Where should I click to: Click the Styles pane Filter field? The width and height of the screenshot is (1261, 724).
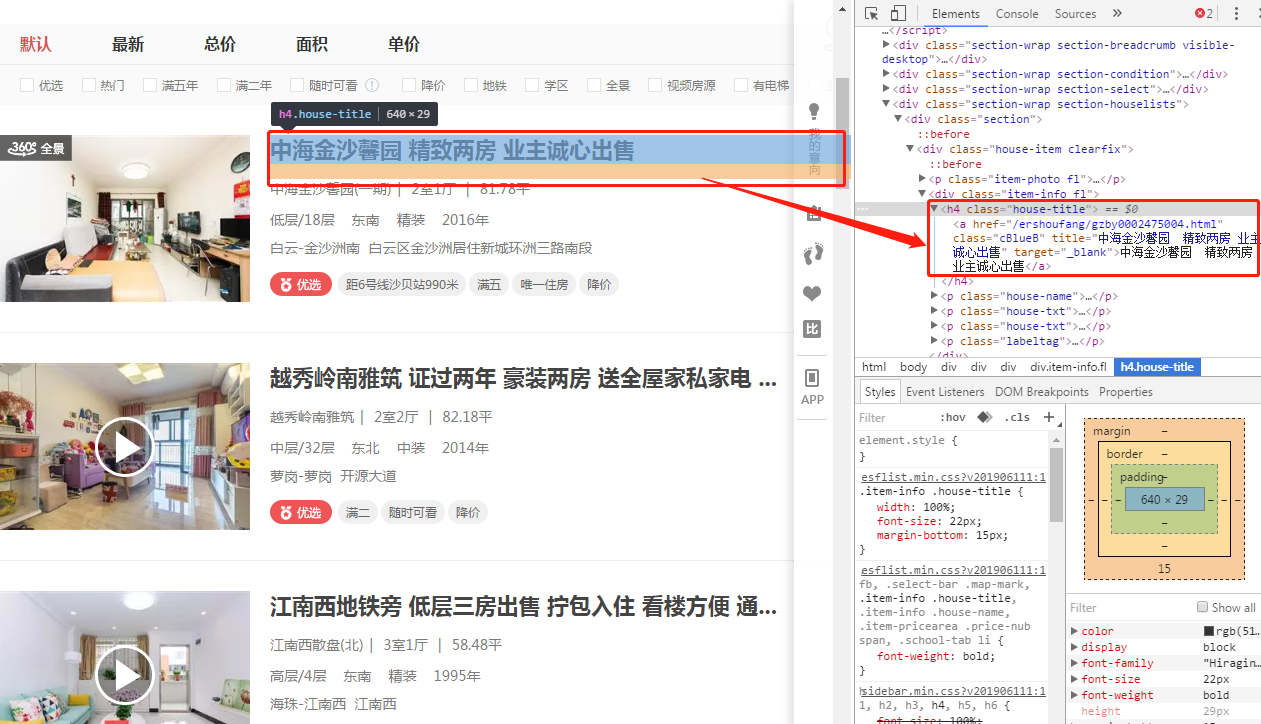[x=895, y=417]
